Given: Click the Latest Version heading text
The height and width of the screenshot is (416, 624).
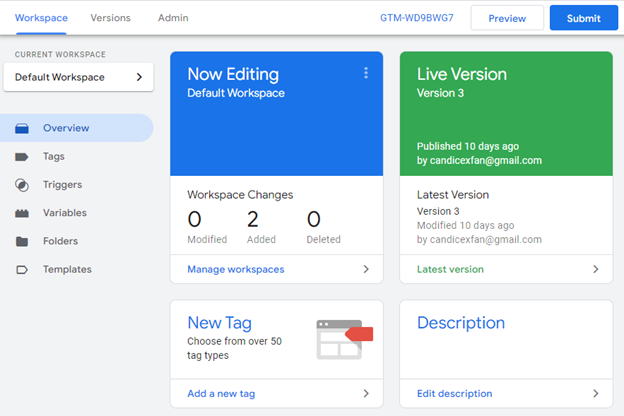Looking at the screenshot, I should [453, 195].
